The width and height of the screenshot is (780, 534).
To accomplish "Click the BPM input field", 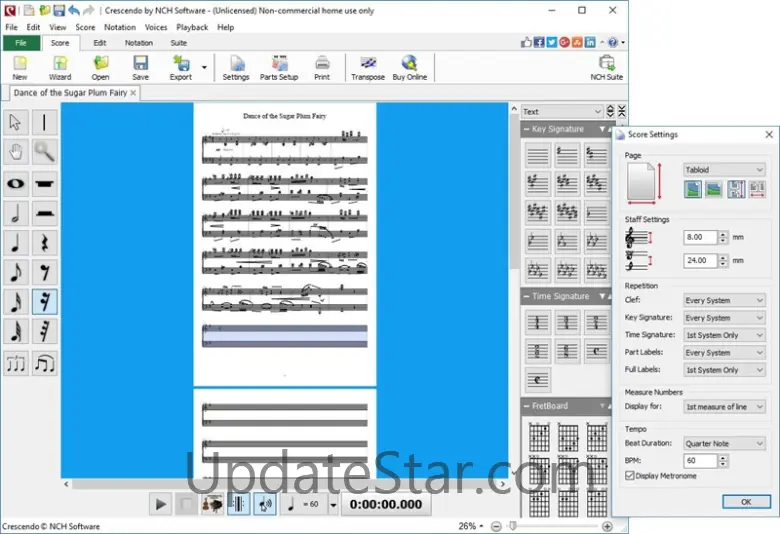I will [x=699, y=461].
